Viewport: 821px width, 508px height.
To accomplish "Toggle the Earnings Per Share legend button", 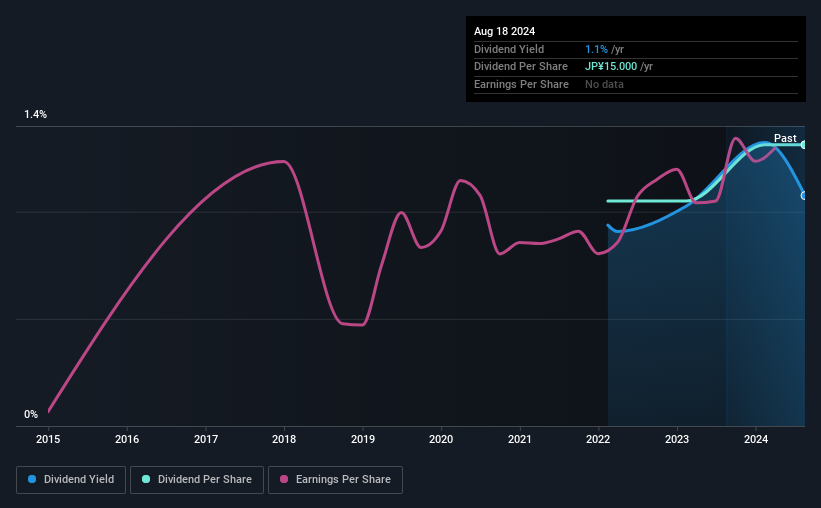I will pyautogui.click(x=335, y=480).
